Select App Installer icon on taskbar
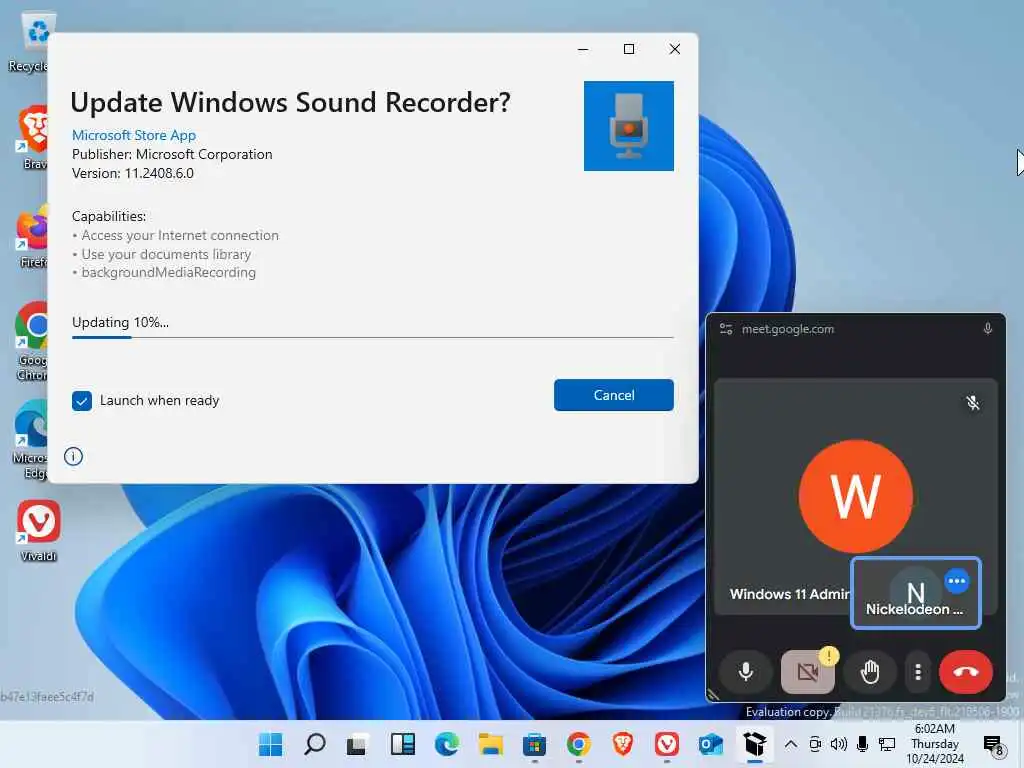Screen dimensions: 1024x768 coord(754,744)
